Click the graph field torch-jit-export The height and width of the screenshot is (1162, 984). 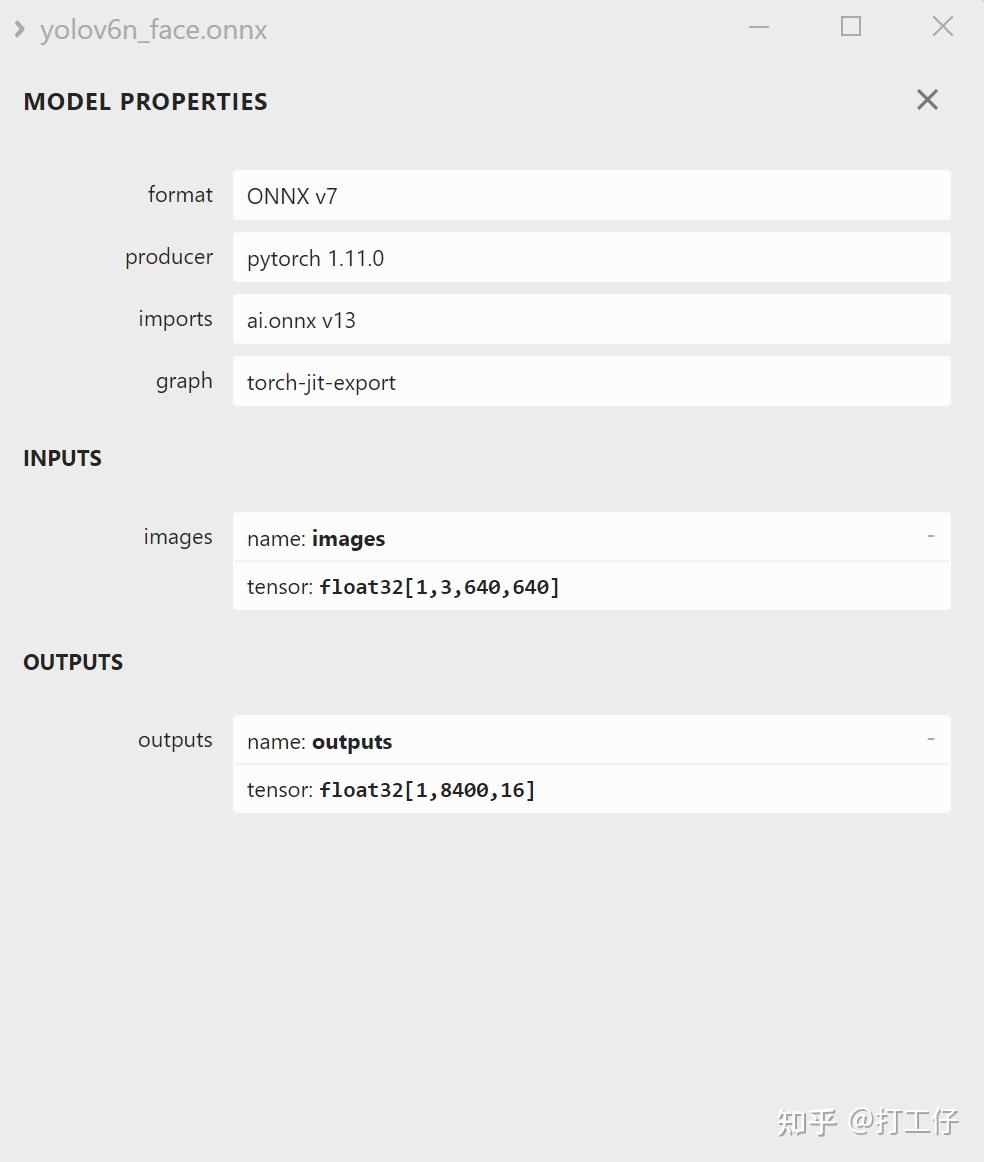(x=591, y=382)
